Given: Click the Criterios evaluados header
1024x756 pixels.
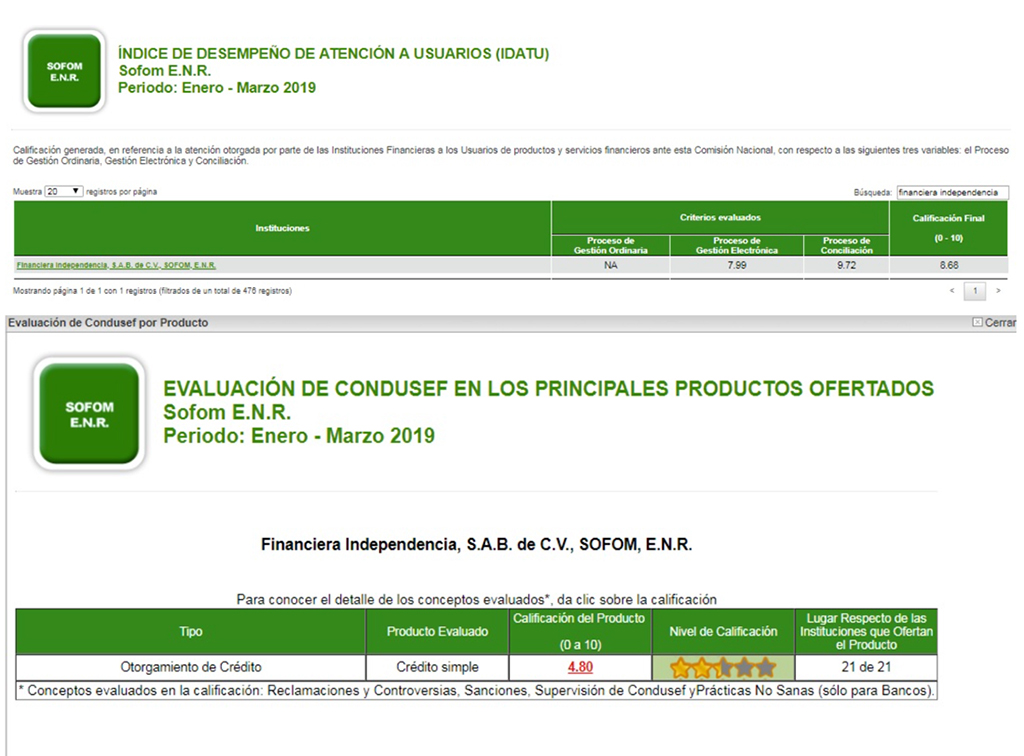Looking at the screenshot, I should (x=720, y=217).
